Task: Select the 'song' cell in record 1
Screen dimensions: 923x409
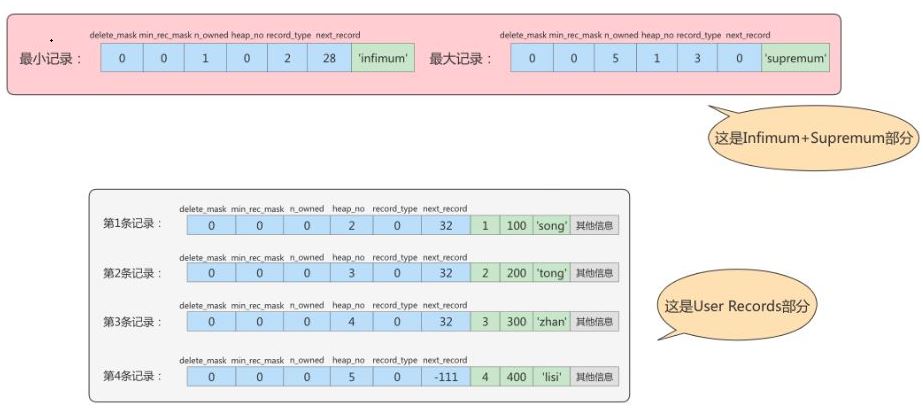Action: point(552,225)
